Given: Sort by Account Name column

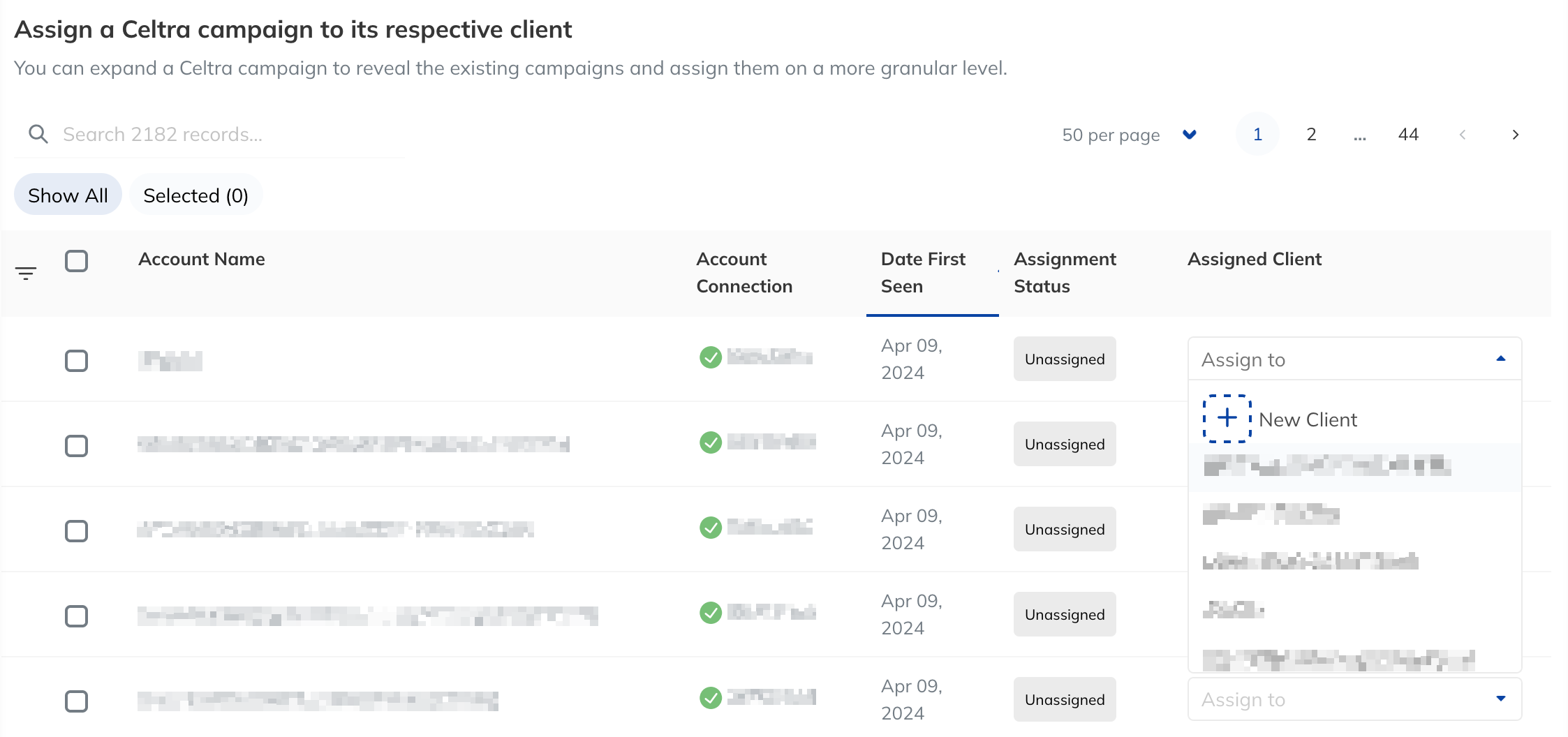Looking at the screenshot, I should [202, 259].
